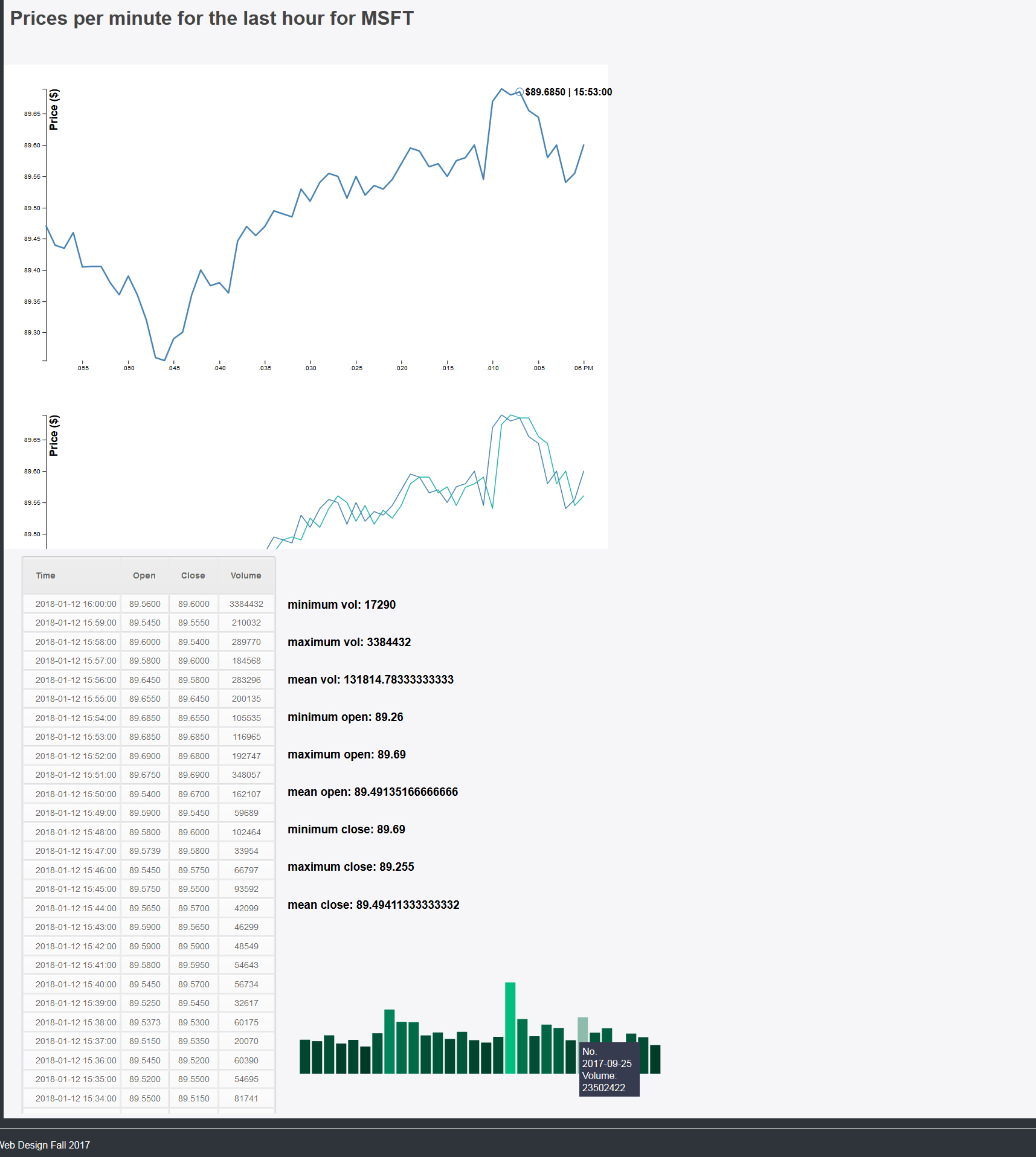
Task: Select time cell 2018-01-12 15:36:00
Action: click(76, 1060)
